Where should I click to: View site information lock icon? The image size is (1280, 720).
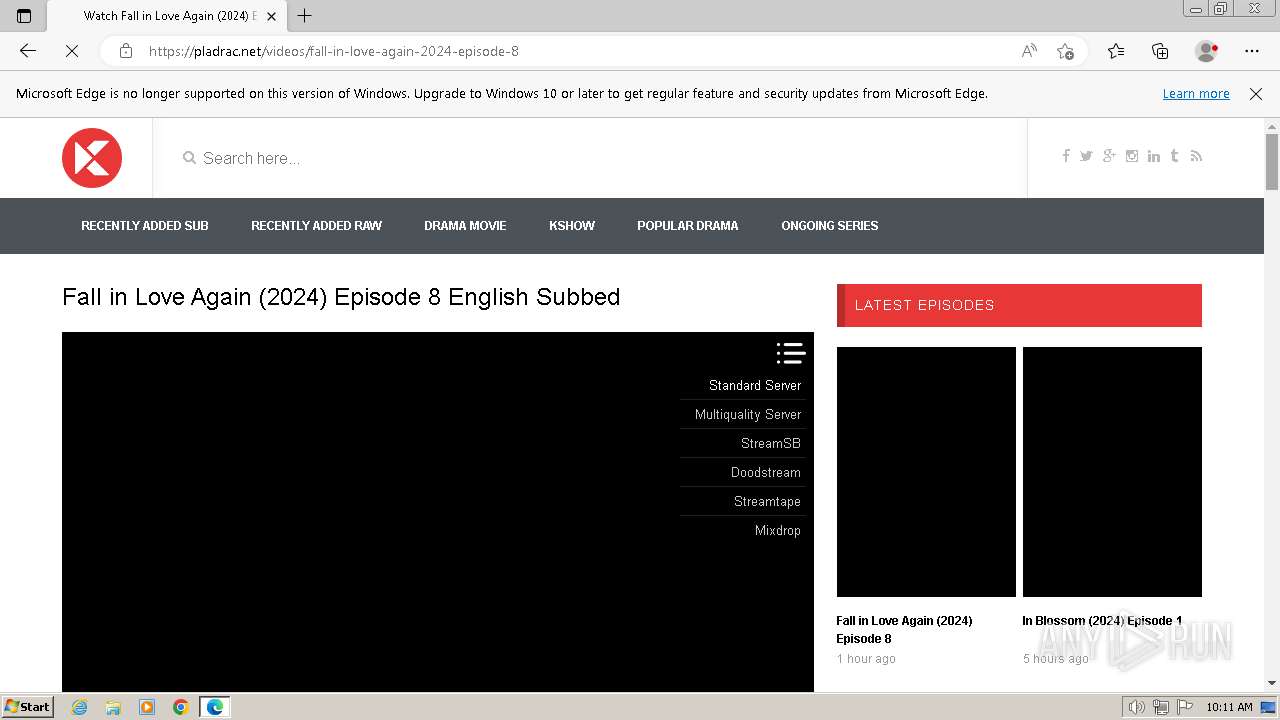(126, 51)
